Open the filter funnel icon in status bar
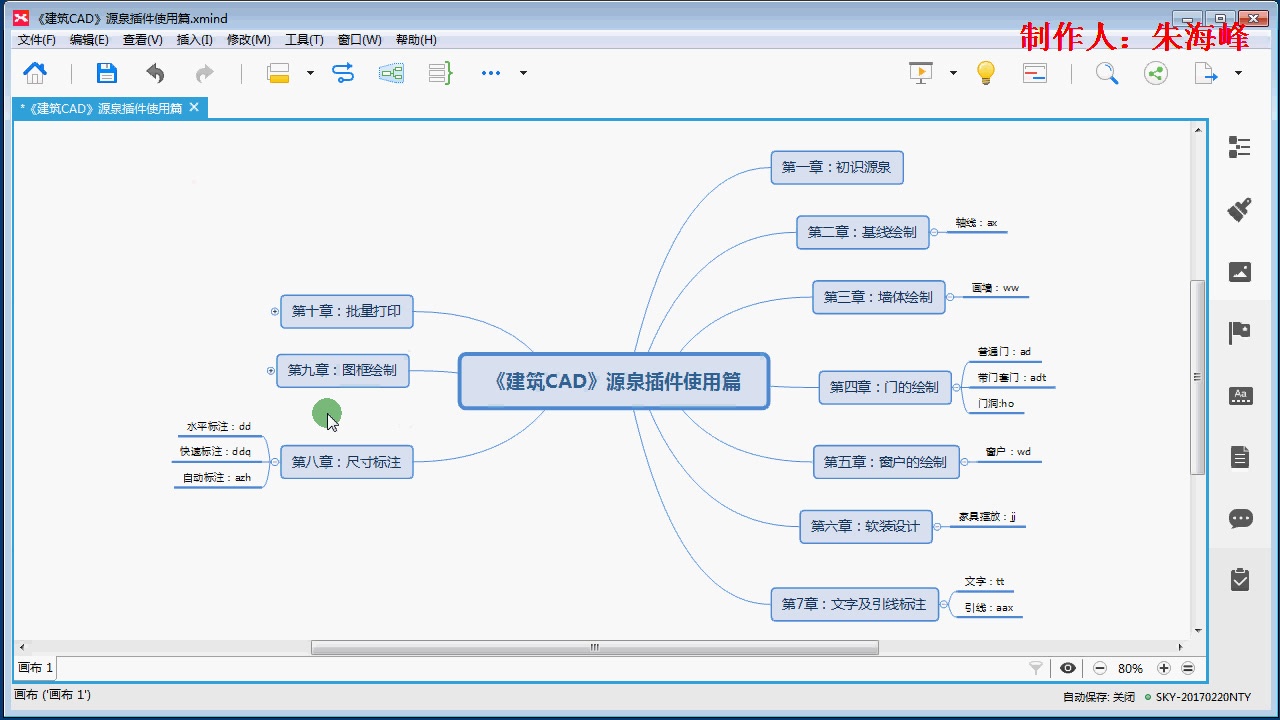The height and width of the screenshot is (720, 1280). pos(1036,668)
